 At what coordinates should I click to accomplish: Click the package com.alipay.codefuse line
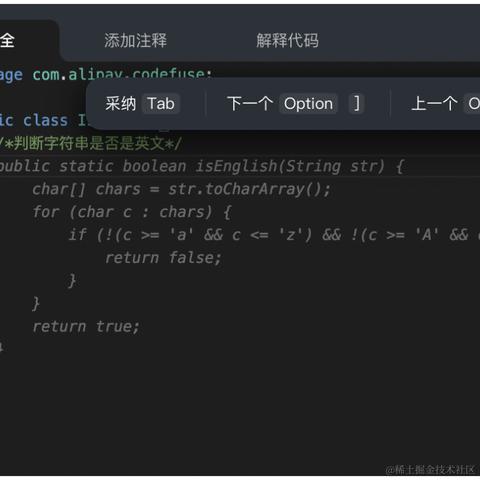(105, 74)
